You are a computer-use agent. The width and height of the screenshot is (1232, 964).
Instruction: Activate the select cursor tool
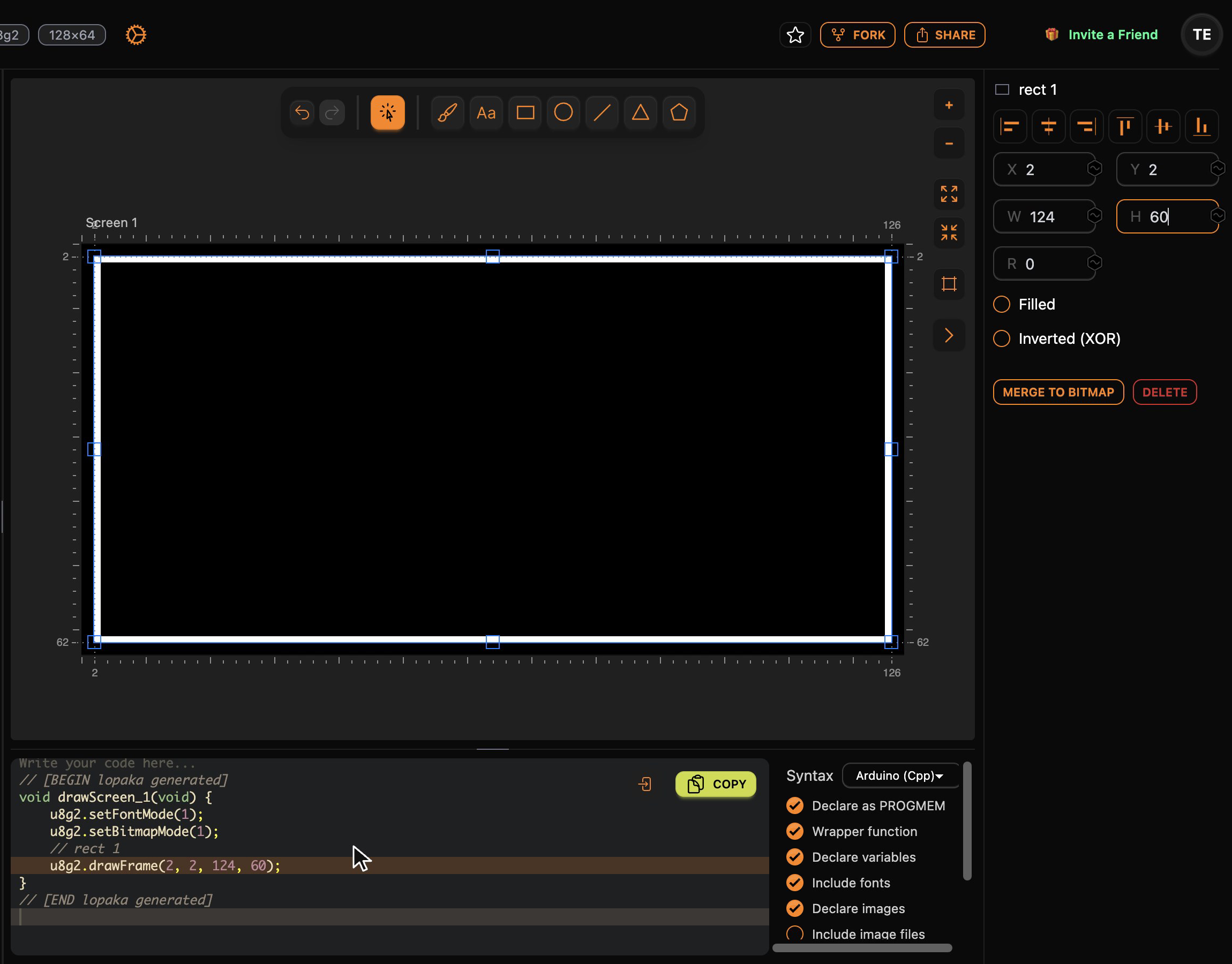(388, 113)
